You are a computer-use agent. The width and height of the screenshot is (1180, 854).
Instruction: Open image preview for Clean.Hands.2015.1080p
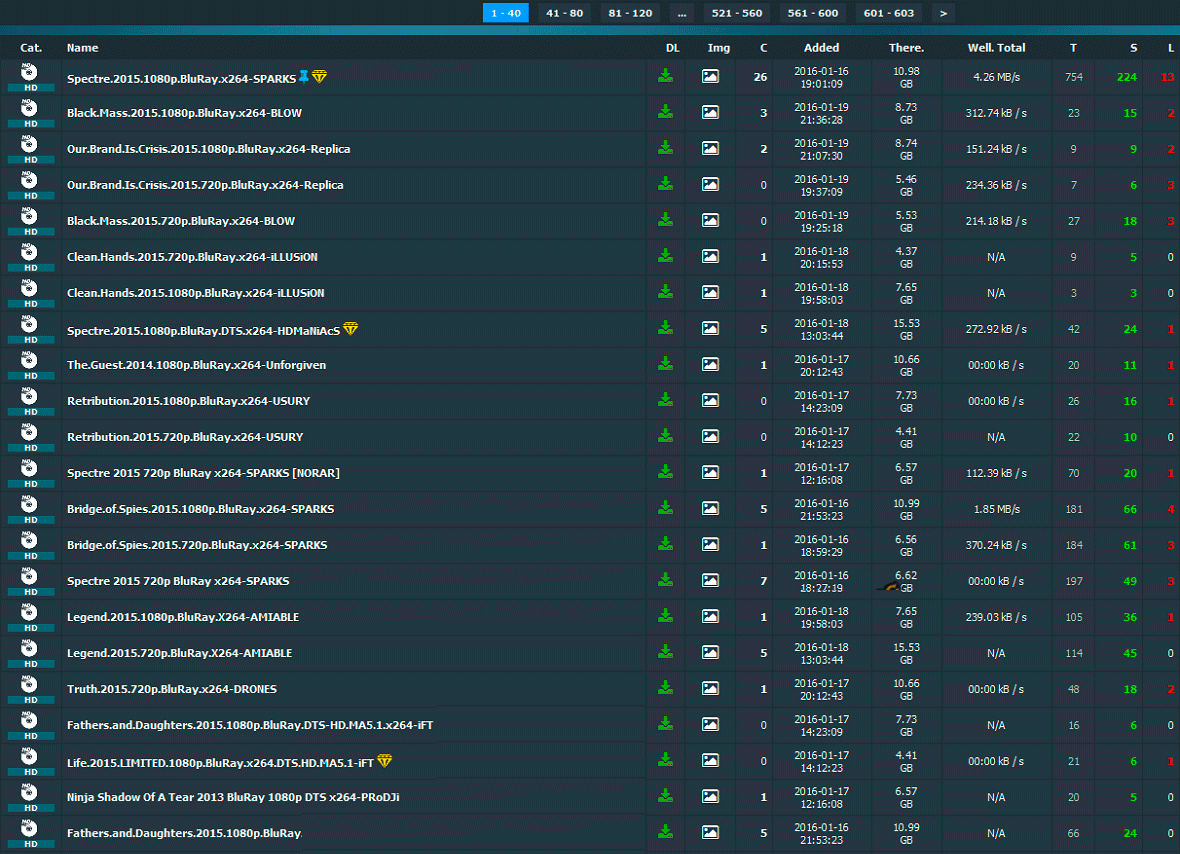coord(710,293)
